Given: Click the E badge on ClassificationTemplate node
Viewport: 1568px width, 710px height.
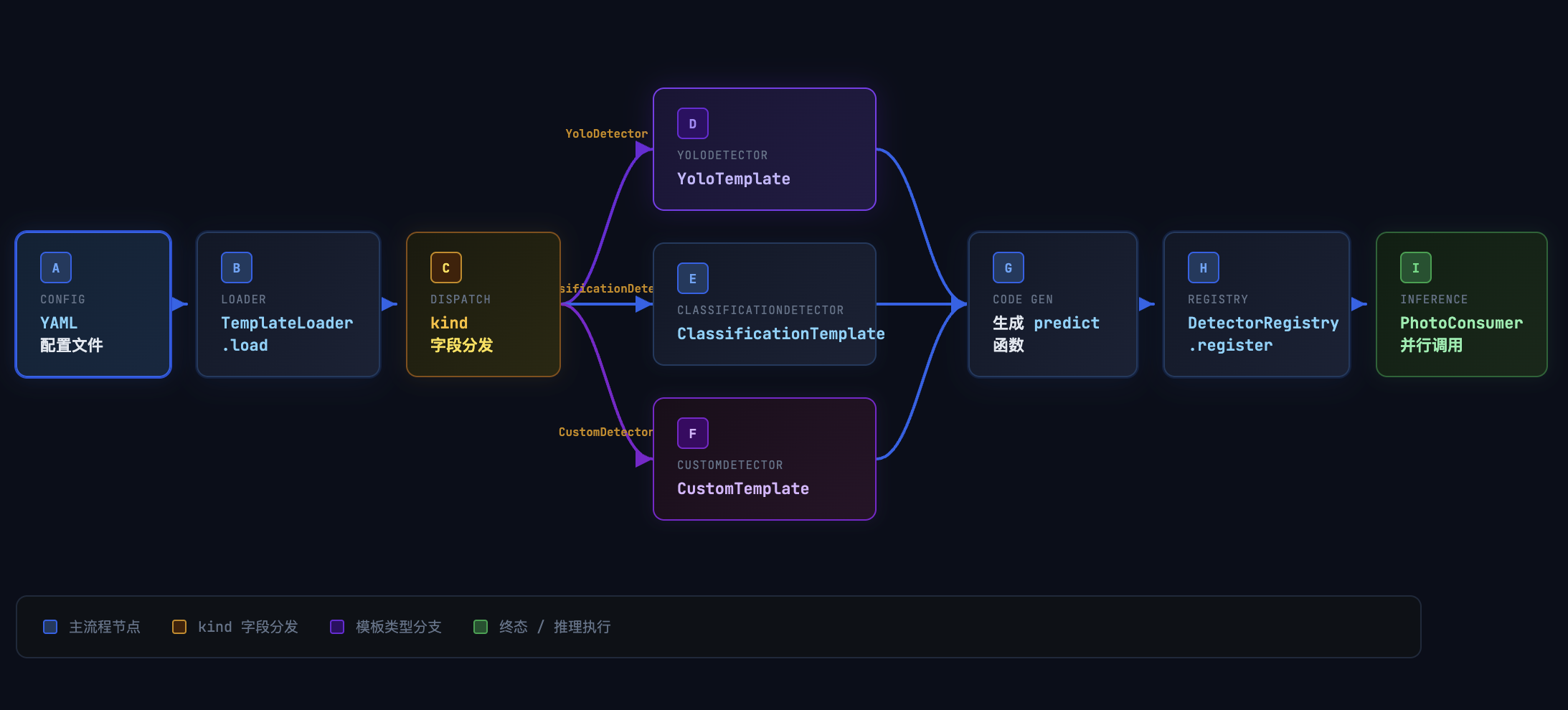Looking at the screenshot, I should [693, 278].
